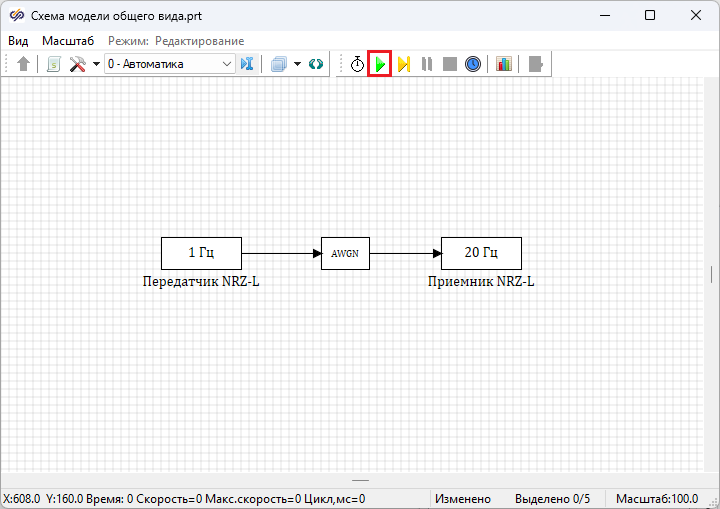Open the bar chart graphs icon
This screenshot has height=509, width=720.
click(x=504, y=64)
